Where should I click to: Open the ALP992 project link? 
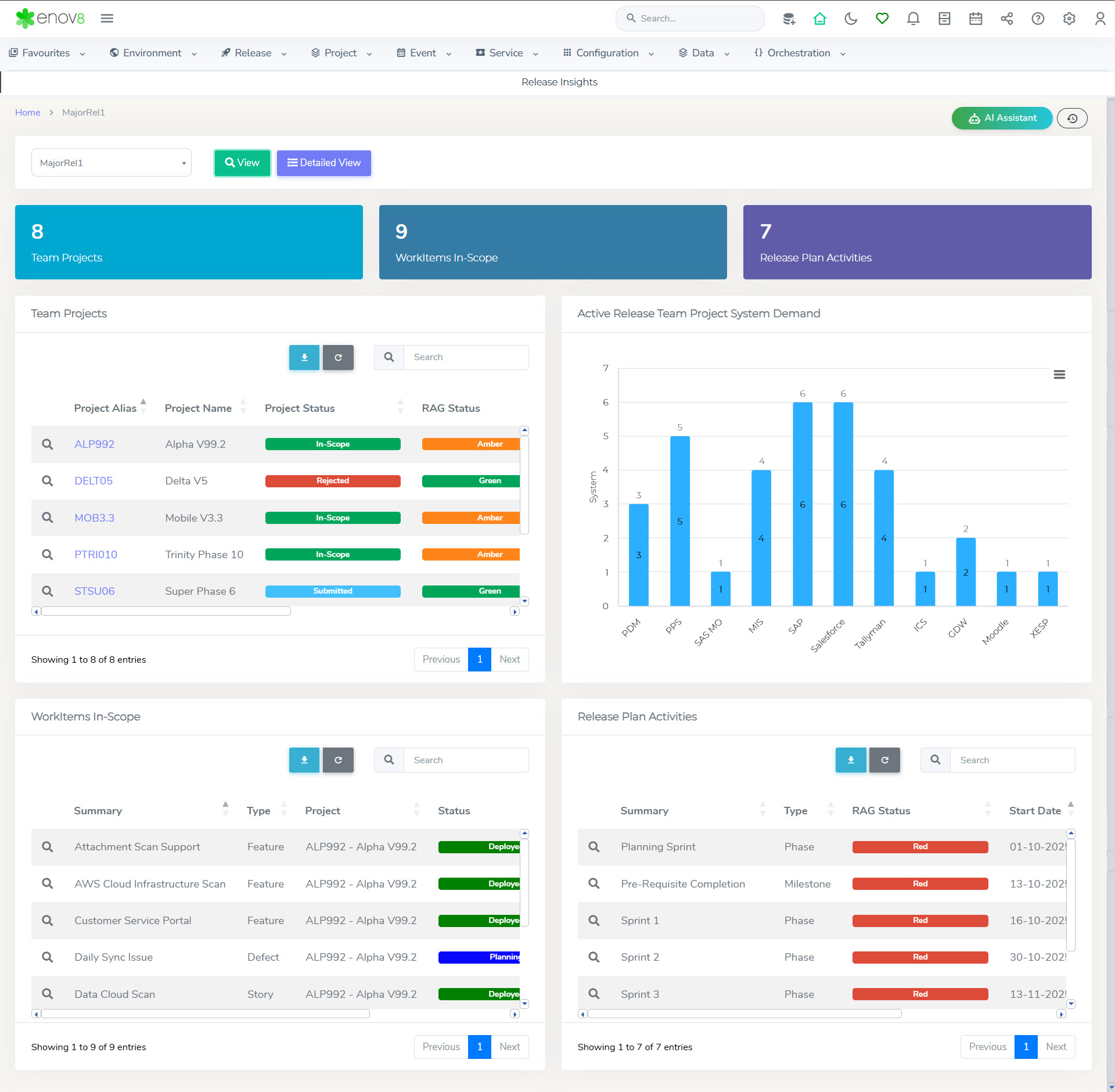click(94, 444)
